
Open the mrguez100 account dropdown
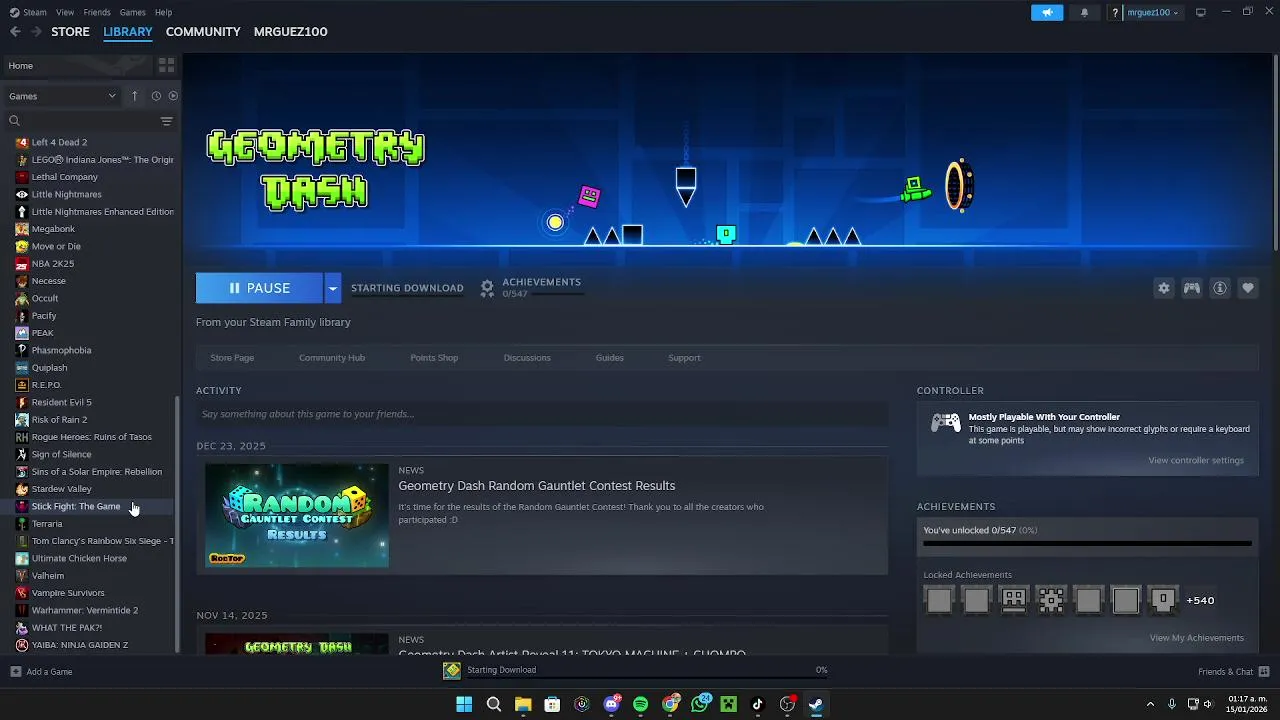point(1153,12)
